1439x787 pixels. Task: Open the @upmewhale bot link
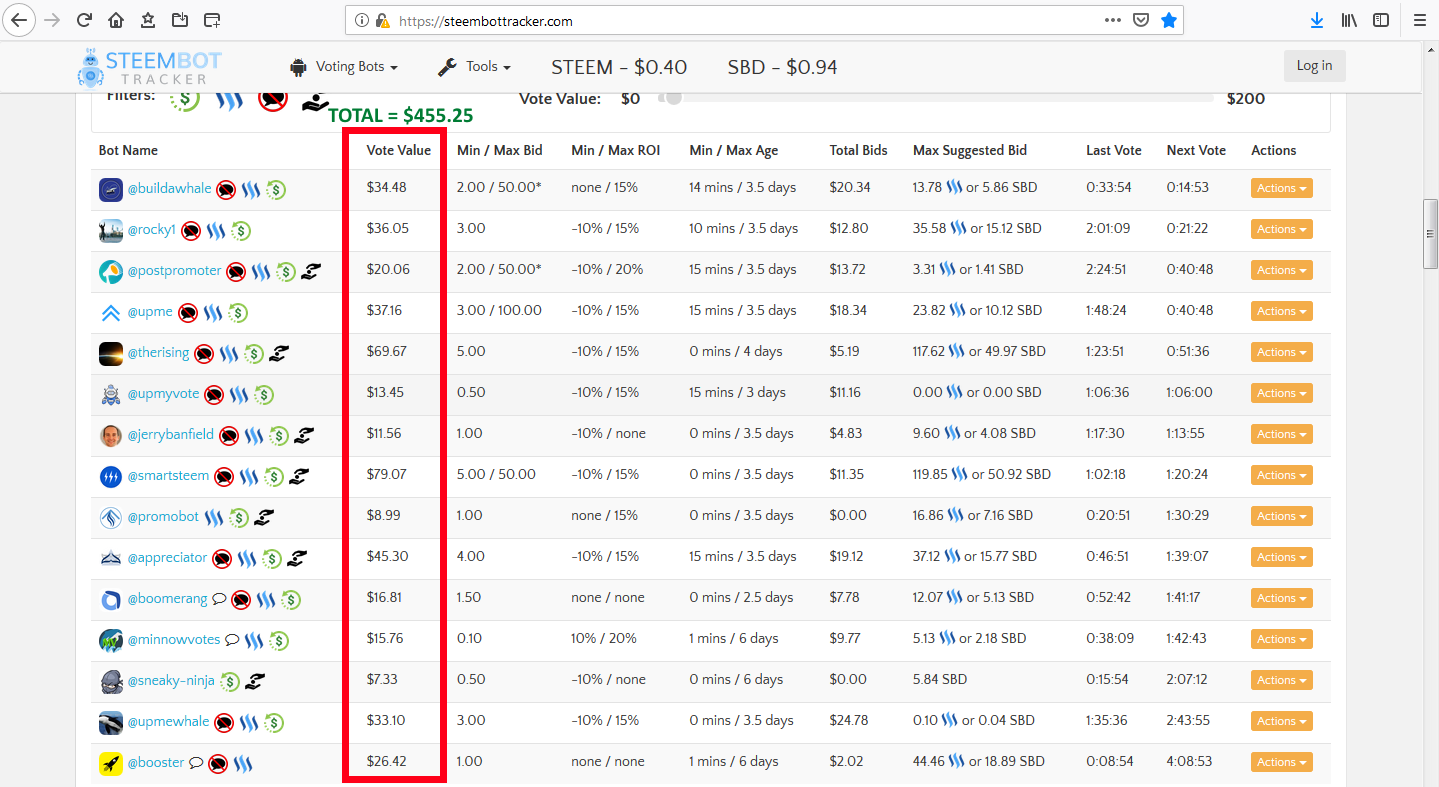point(168,721)
